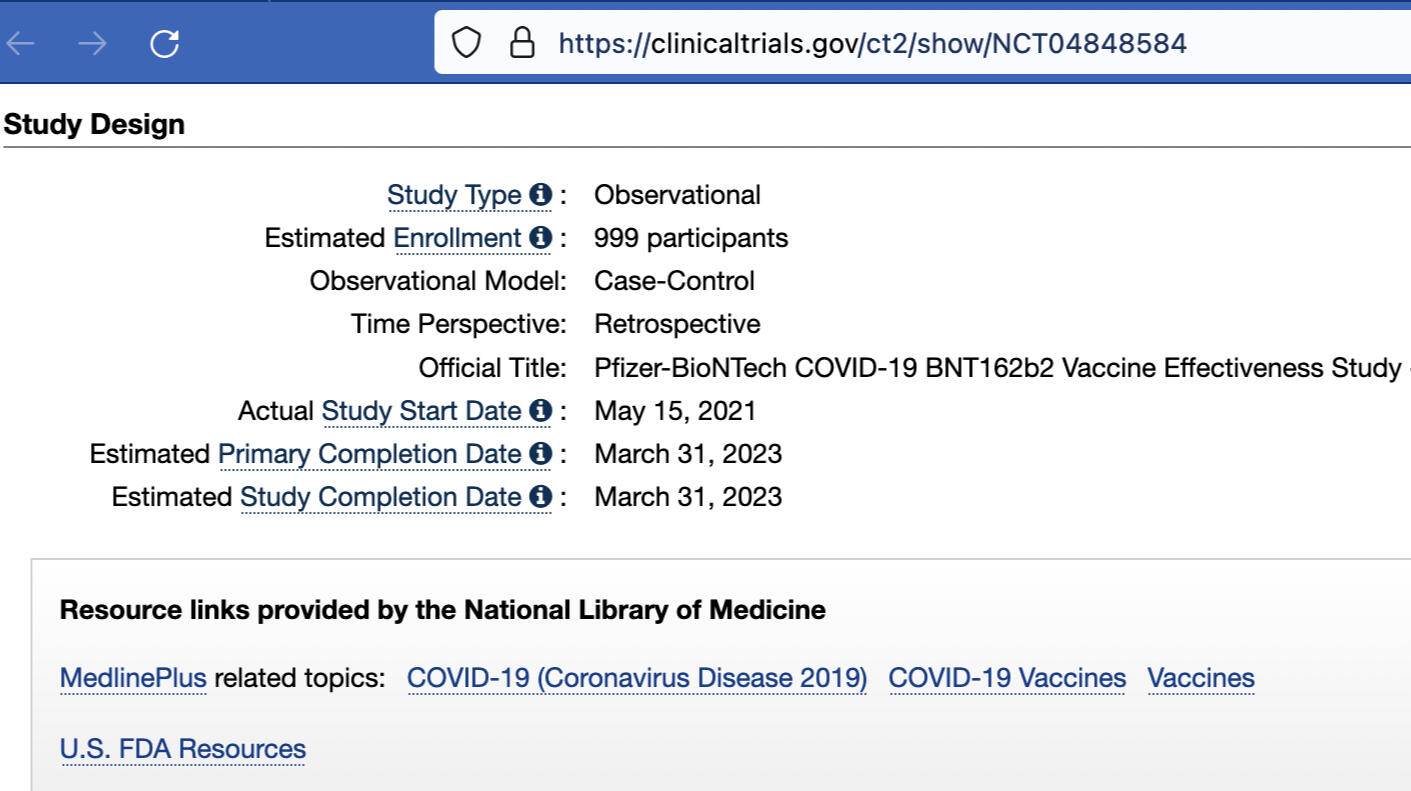The image size is (1411, 791).
Task: Open the COVID-19 Vaccines topic link
Action: 1007,678
